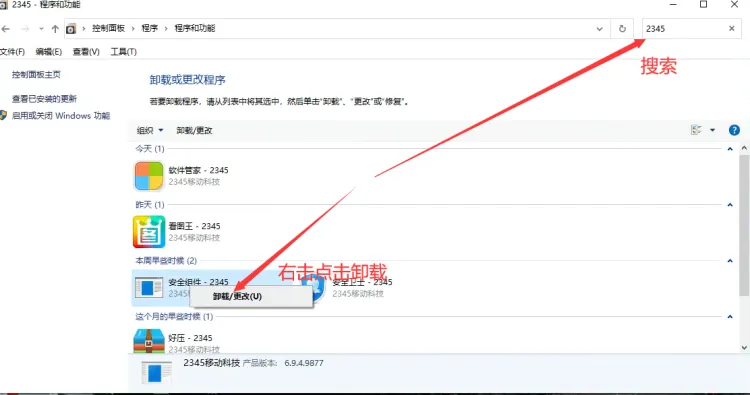
Task: Open the help question mark icon
Action: tap(734, 130)
